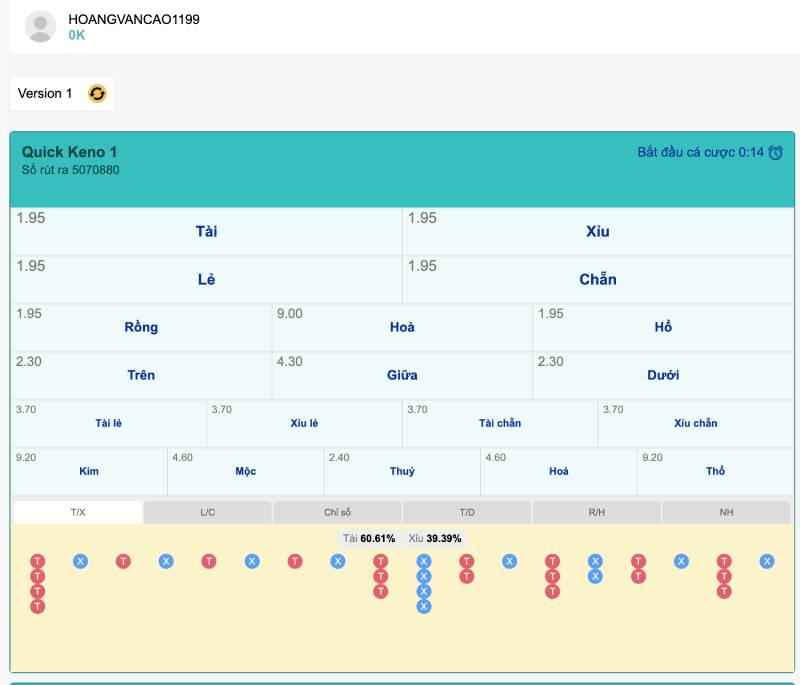Click the user profile avatar icon

click(x=40, y=27)
